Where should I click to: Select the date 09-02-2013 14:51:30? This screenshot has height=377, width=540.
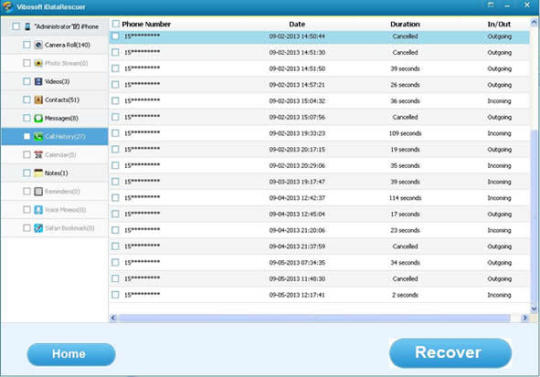[297, 52]
